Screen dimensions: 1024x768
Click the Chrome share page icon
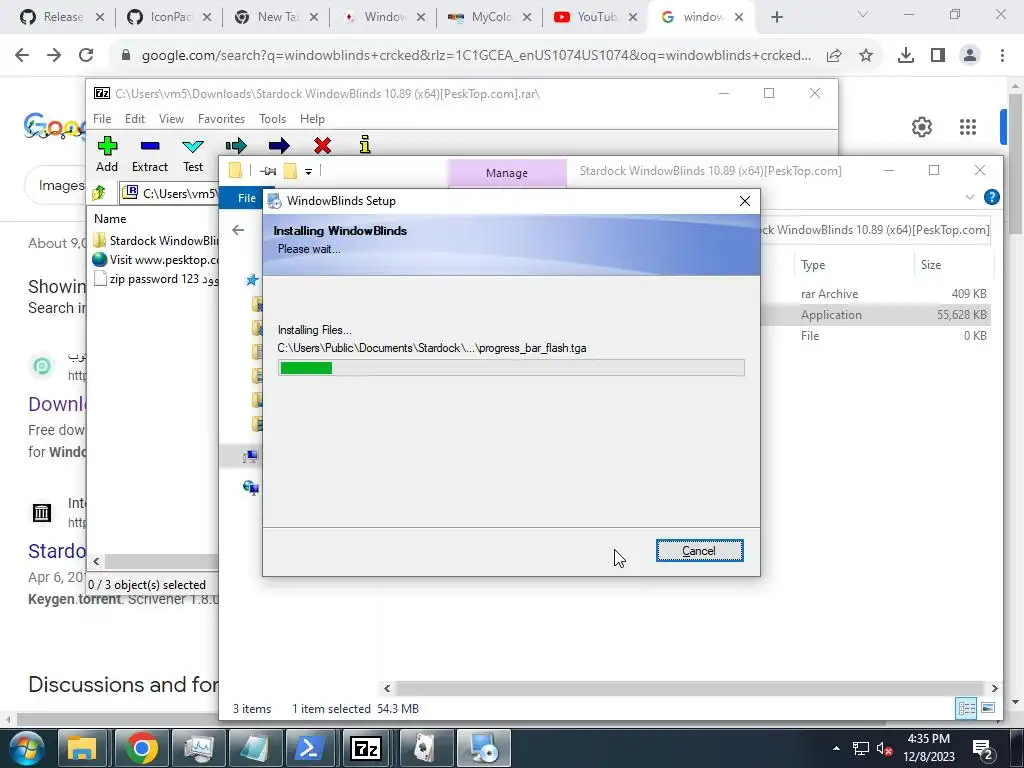(834, 56)
